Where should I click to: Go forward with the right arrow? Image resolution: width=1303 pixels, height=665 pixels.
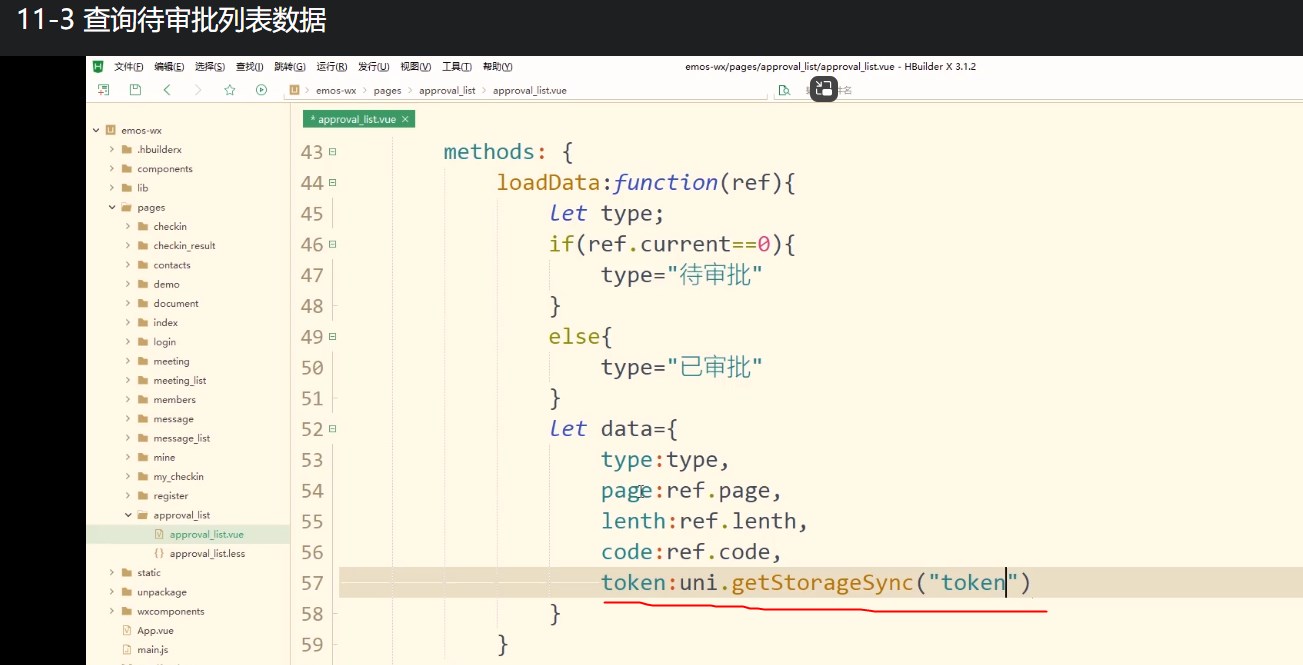(x=198, y=90)
